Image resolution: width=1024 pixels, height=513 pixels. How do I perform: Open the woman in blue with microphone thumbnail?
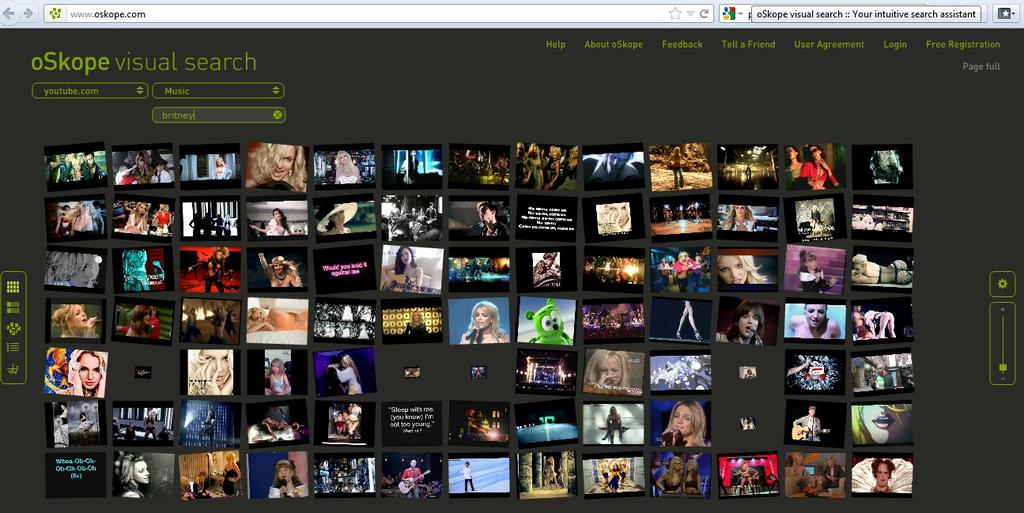[479, 320]
